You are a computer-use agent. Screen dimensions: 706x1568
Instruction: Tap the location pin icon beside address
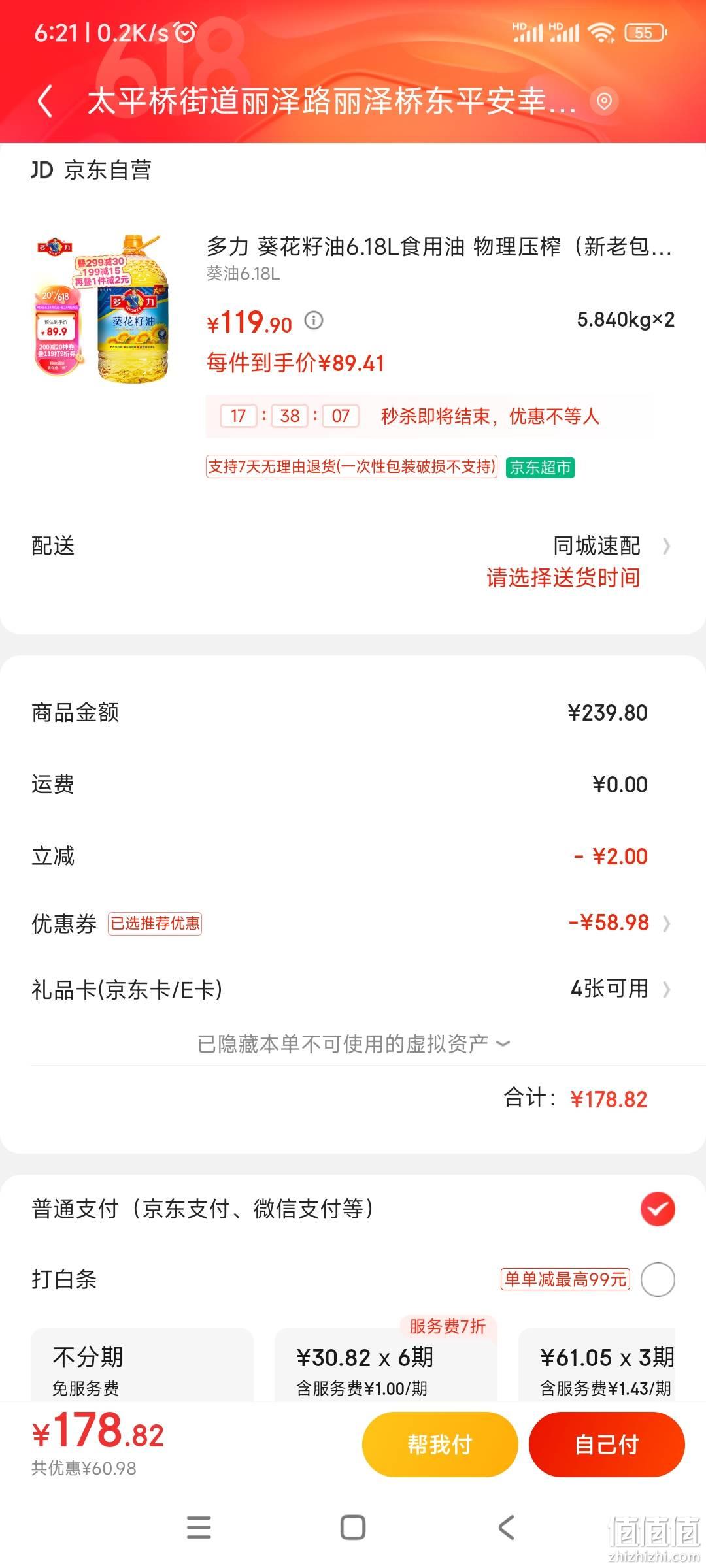[x=604, y=101]
